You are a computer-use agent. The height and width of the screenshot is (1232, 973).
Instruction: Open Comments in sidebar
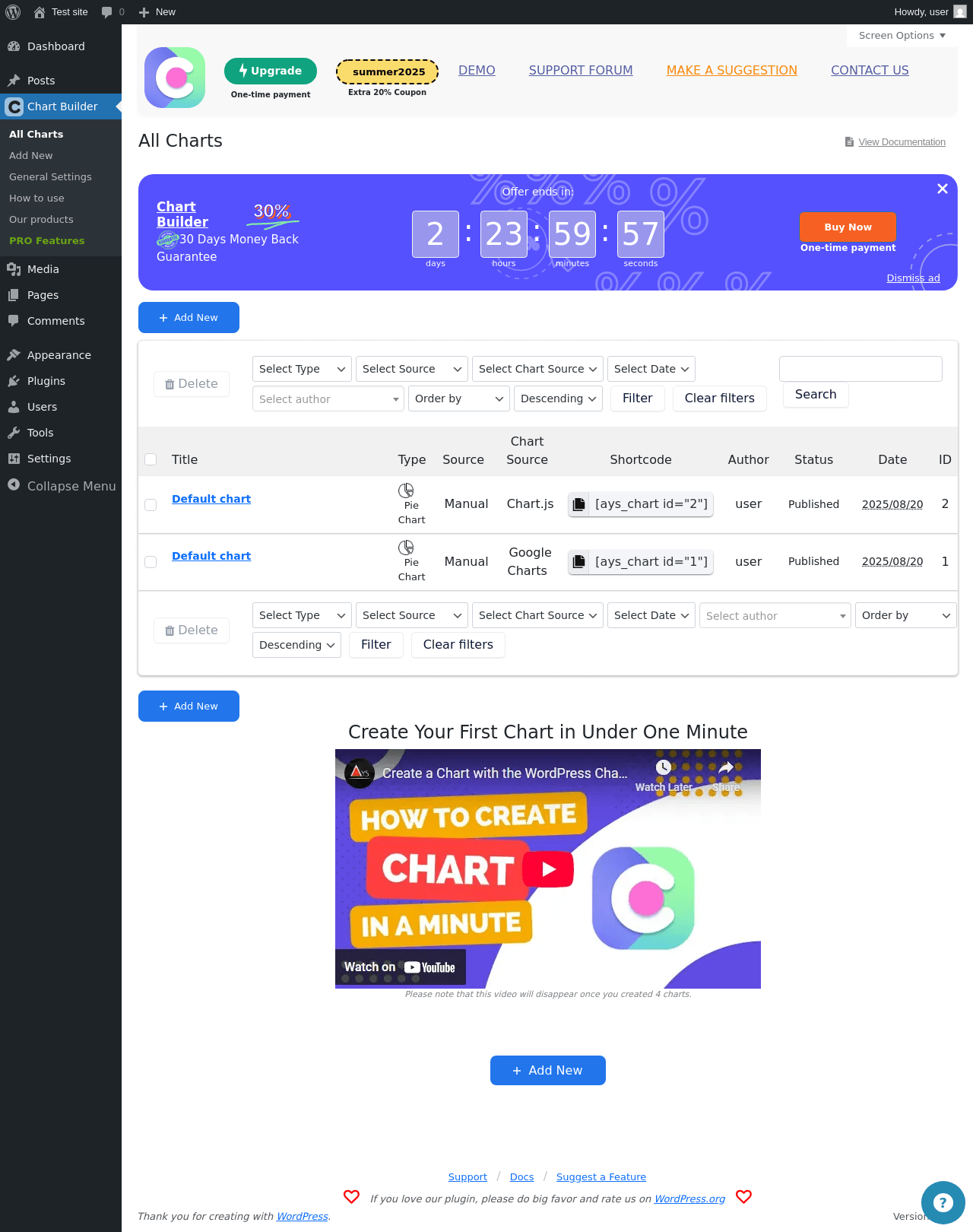pos(61,321)
